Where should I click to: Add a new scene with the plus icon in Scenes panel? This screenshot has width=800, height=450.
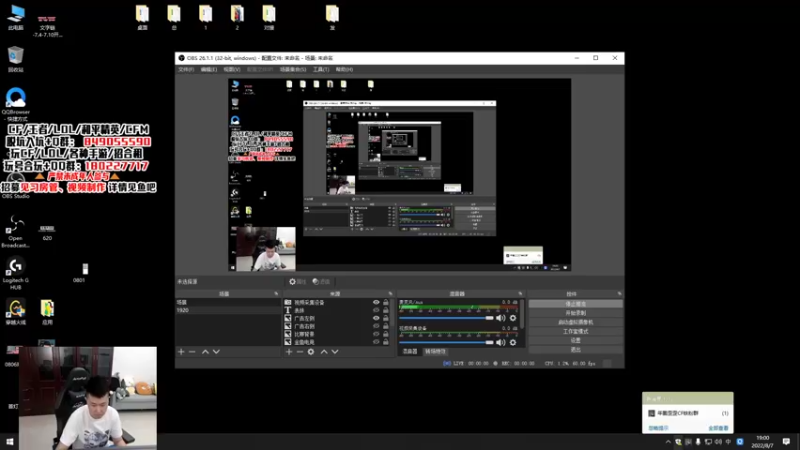(x=181, y=352)
